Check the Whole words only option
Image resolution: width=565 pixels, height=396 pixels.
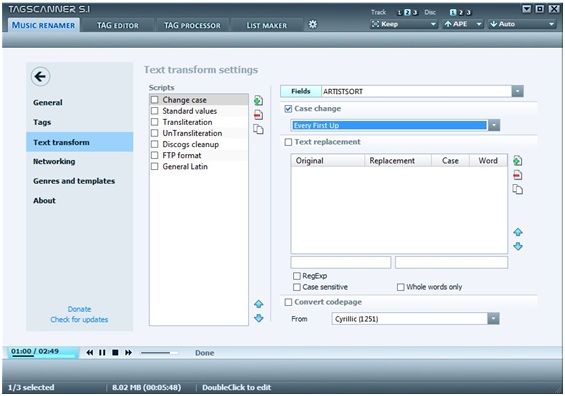(x=401, y=287)
